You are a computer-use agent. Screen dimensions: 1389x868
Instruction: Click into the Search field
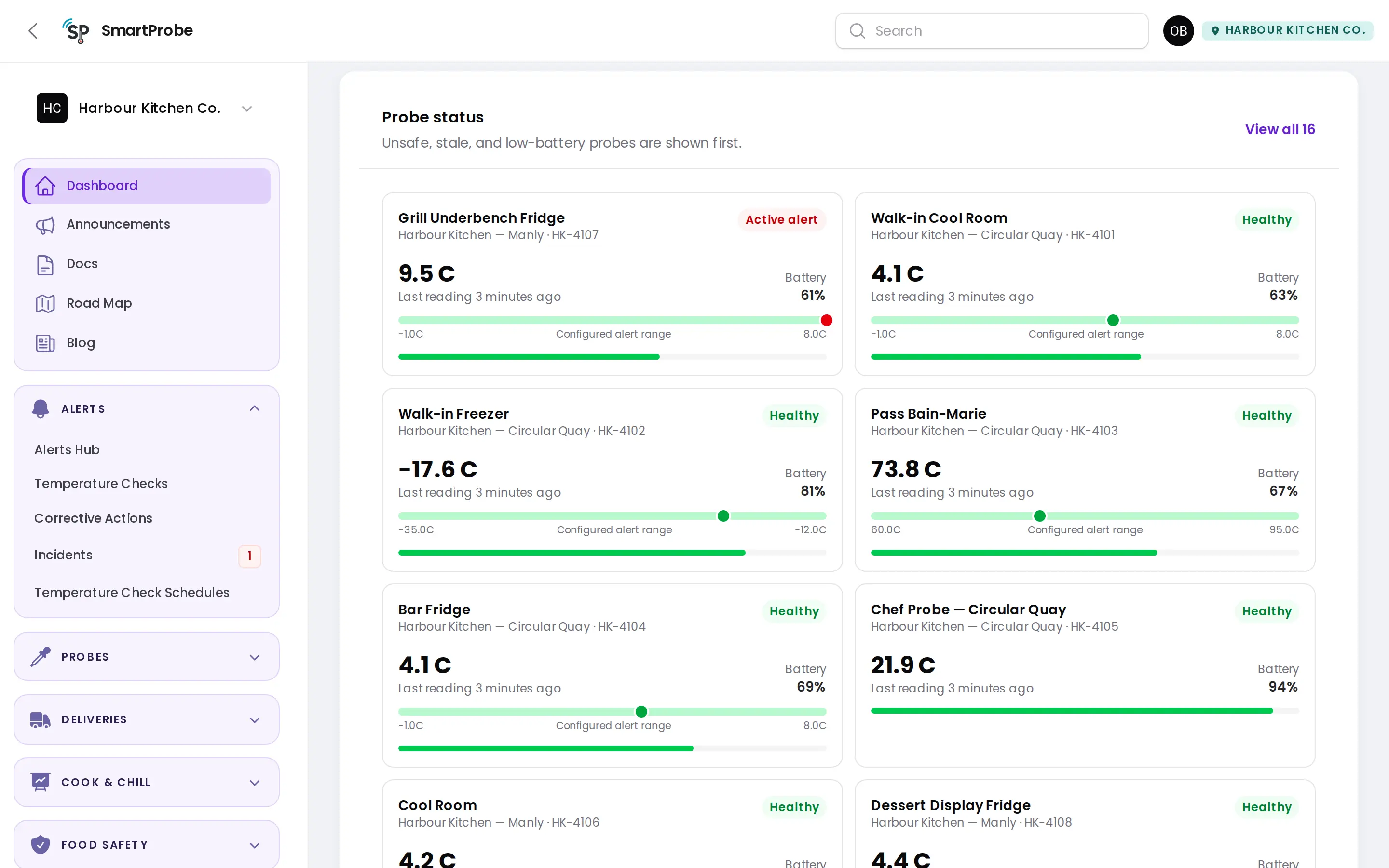(x=991, y=31)
